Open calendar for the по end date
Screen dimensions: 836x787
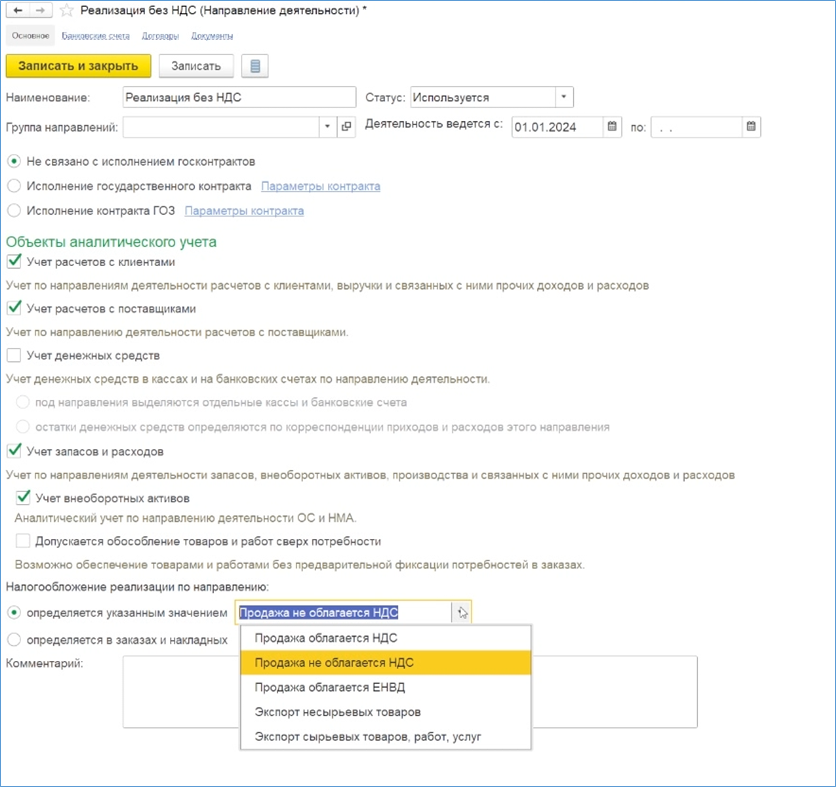click(751, 127)
